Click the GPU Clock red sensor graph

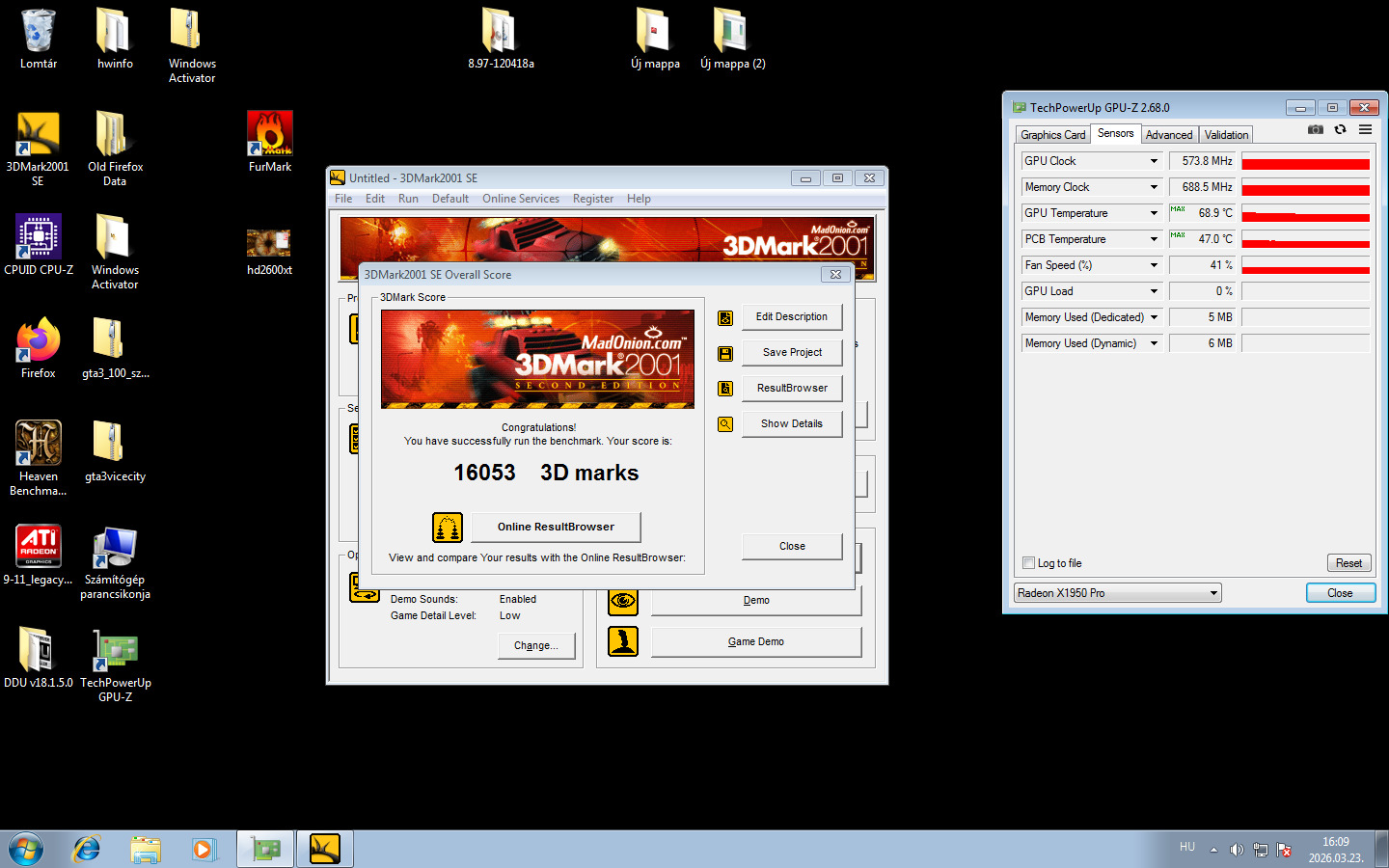tap(1305, 161)
